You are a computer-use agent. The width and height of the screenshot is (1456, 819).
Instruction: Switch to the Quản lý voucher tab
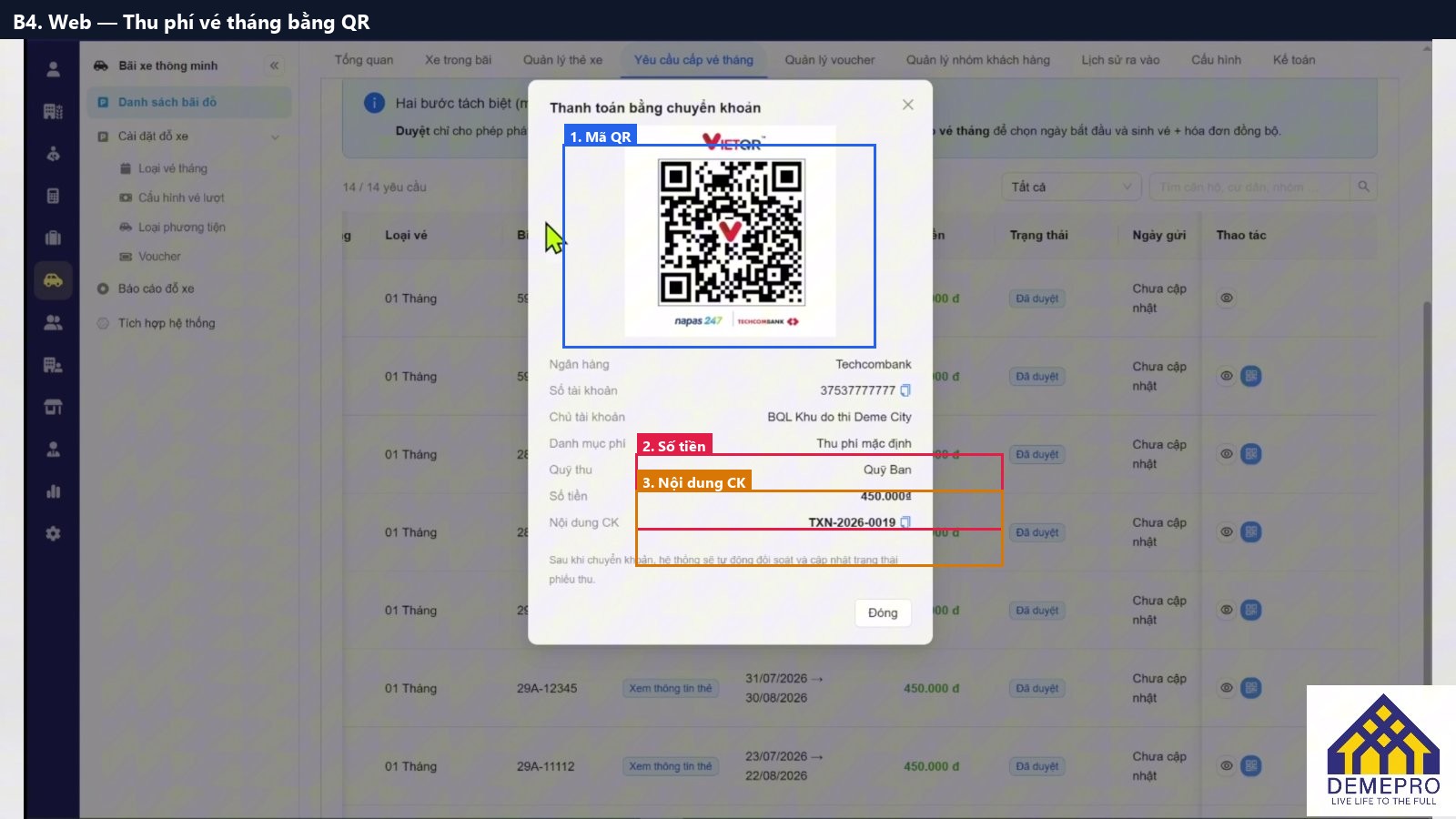[x=830, y=60]
